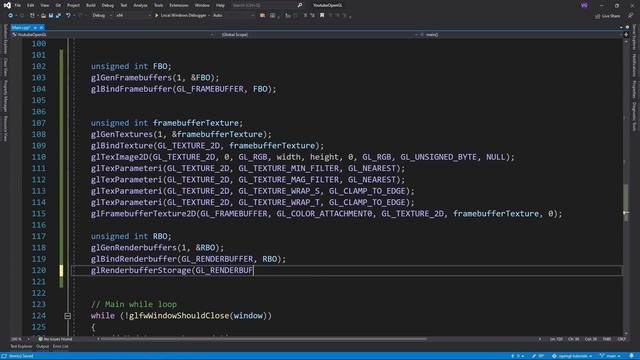Click the Search (Ctrl+Q) box

pos(267,5)
